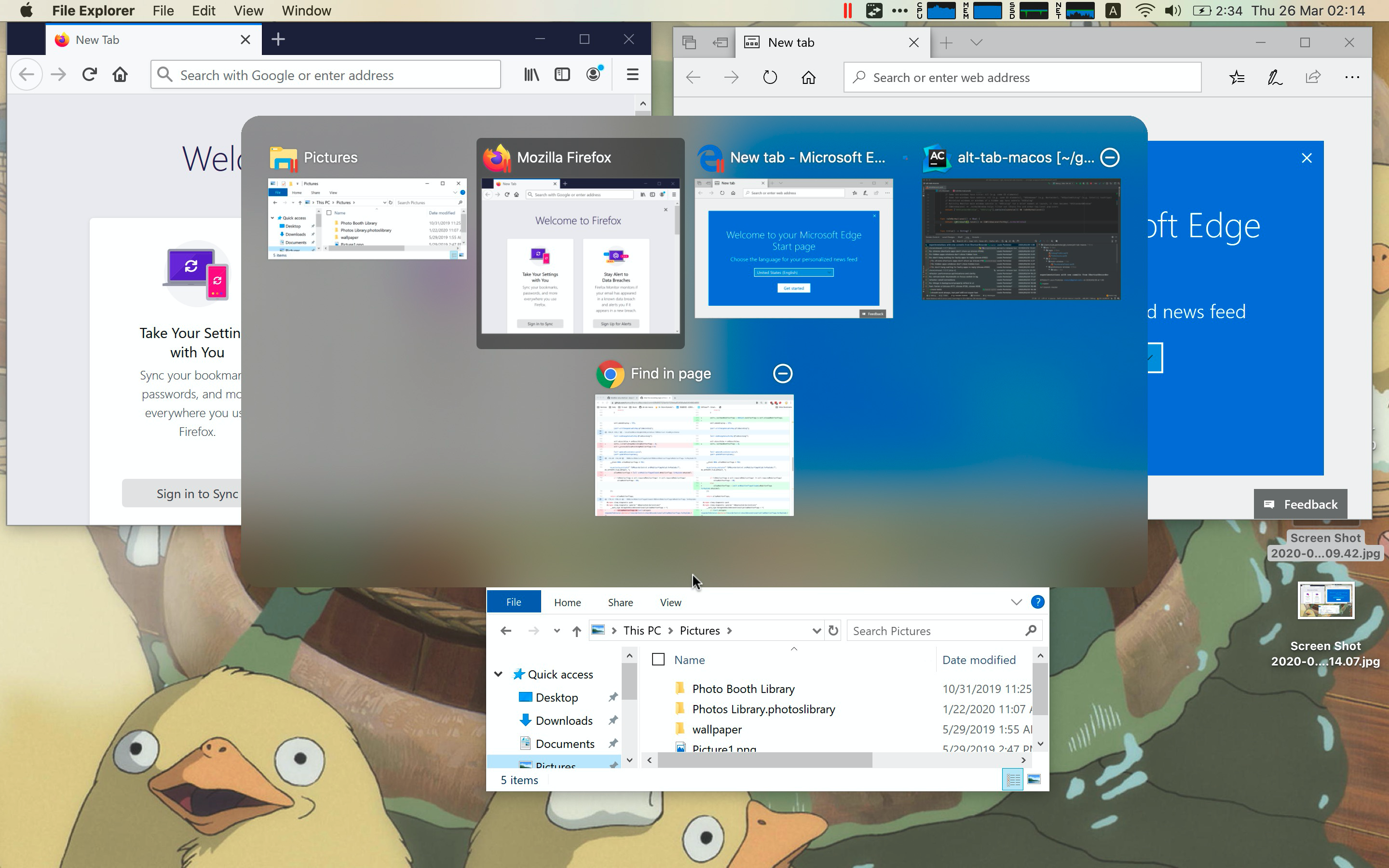
Task: Click File Explorer up arrow button
Action: coord(577,631)
